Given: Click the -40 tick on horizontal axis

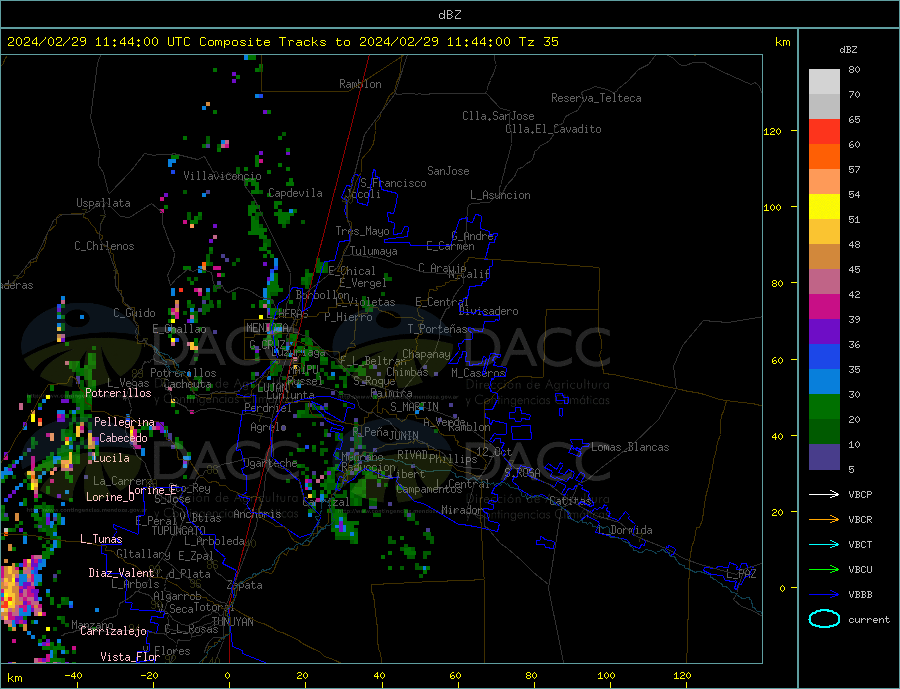Looking at the screenshot, I should [x=73, y=675].
